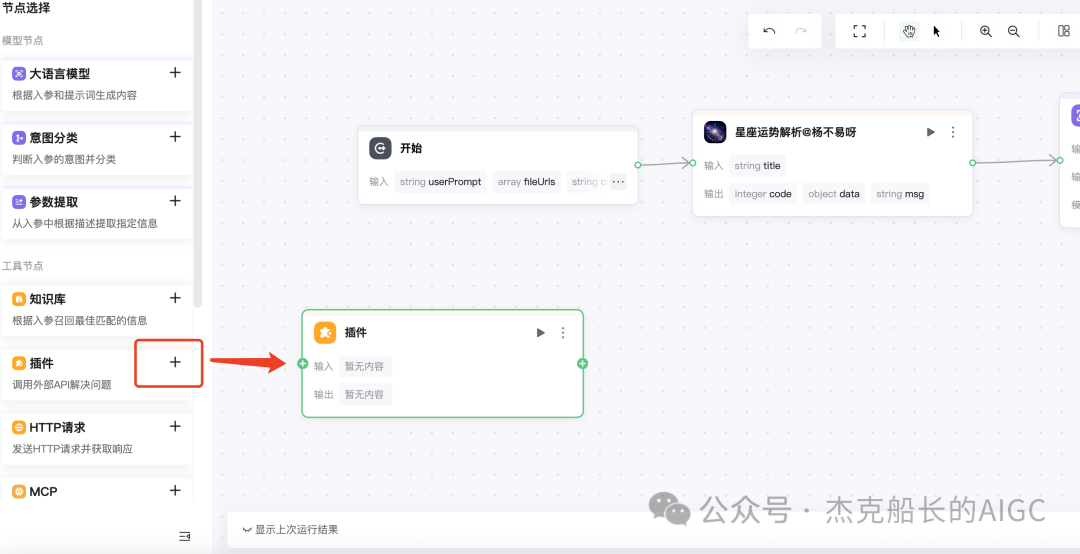Click the output port of 星座运势解析 node
1080x554 pixels.
[973, 163]
